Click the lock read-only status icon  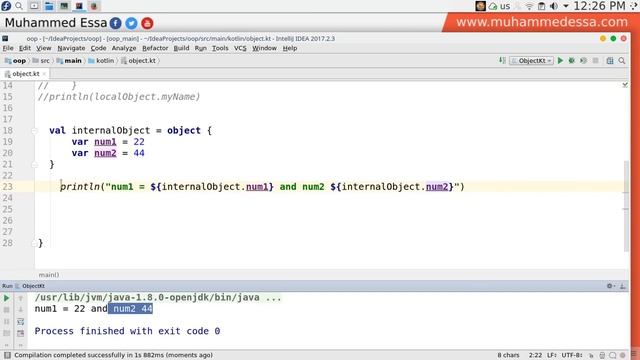click(x=591, y=355)
